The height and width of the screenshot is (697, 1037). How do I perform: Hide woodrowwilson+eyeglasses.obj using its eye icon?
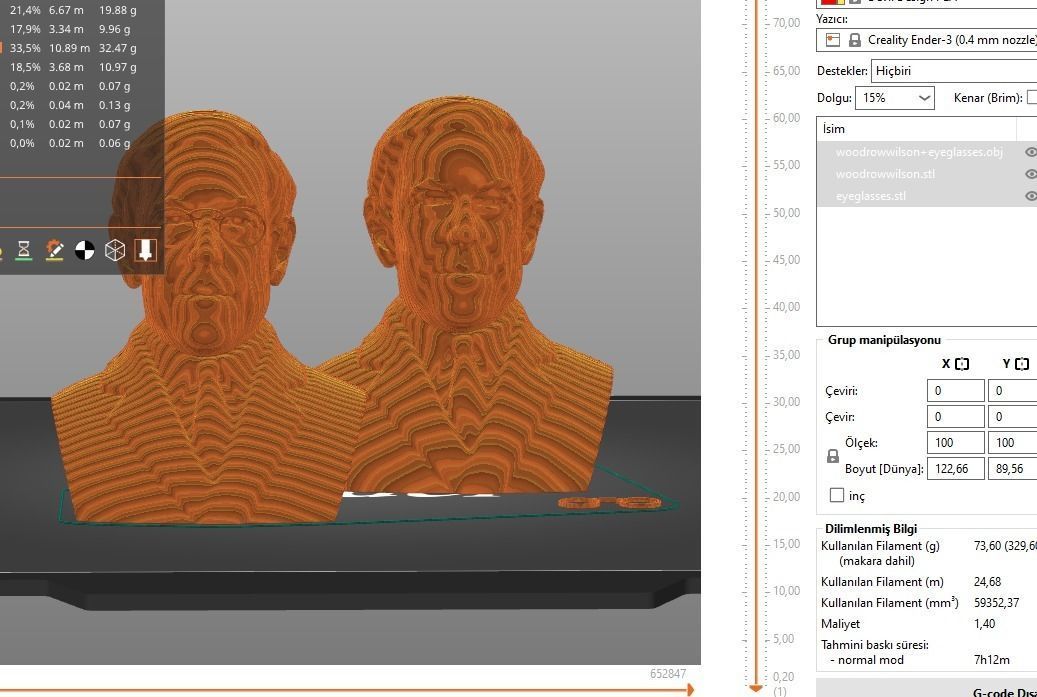1030,152
